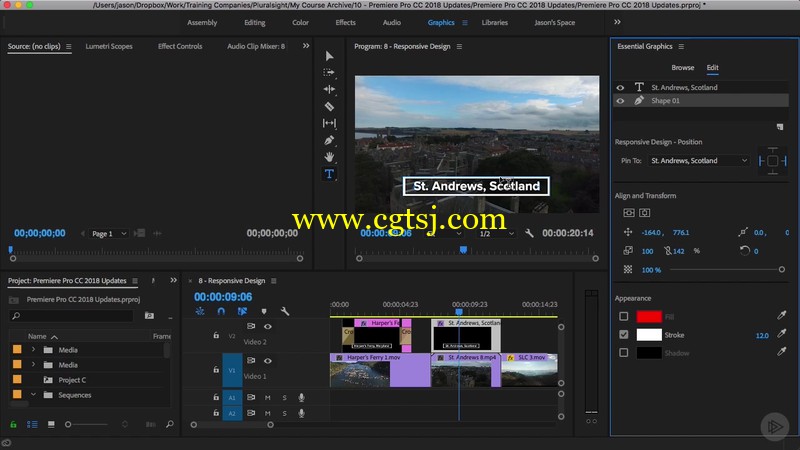Open Program monitor settings wrench
The height and width of the screenshot is (450, 800).
(x=529, y=233)
